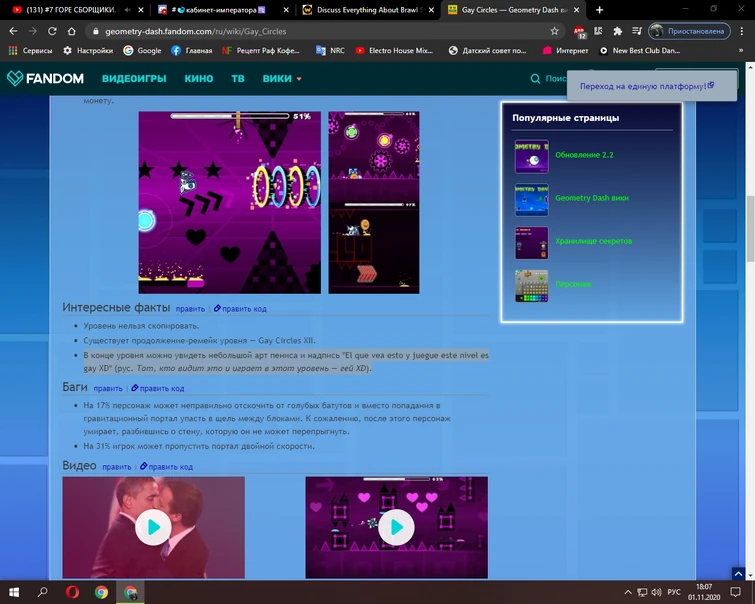Open Персонаж popular page
This screenshot has height=604, width=755.
[x=573, y=284]
